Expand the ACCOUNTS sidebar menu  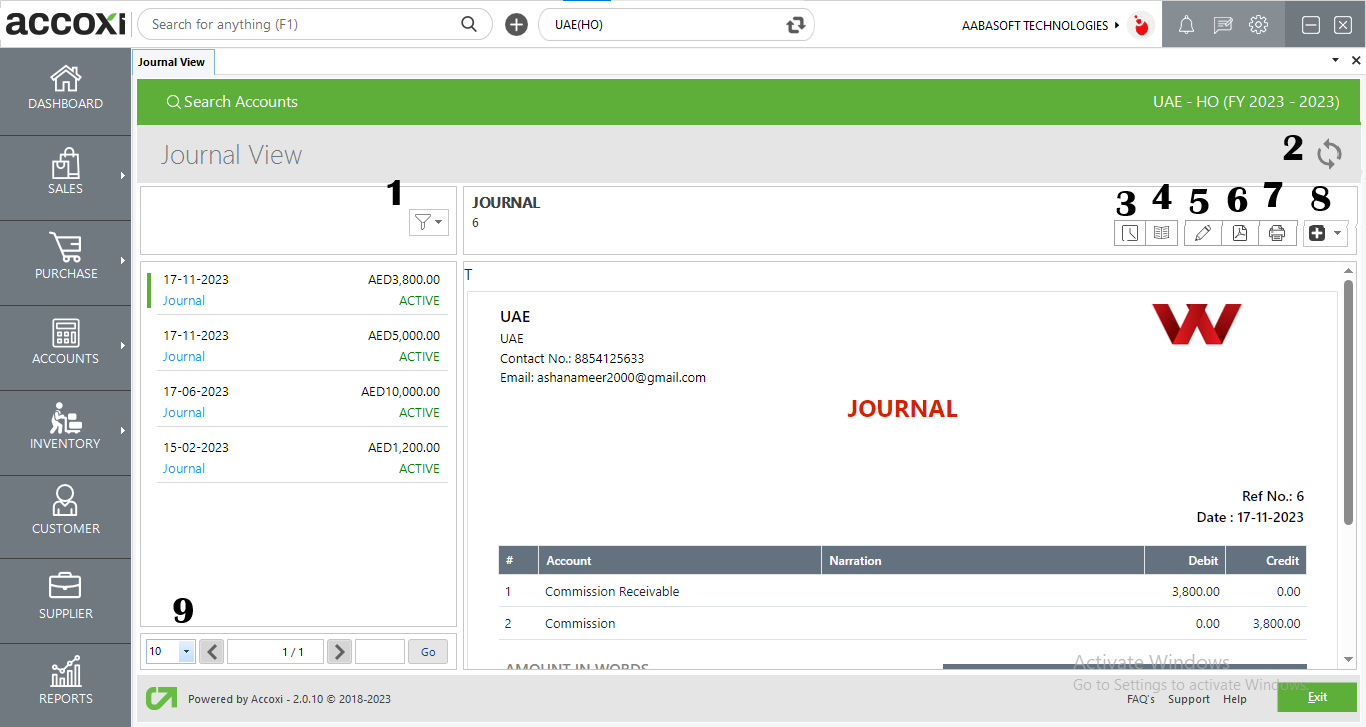pos(65,347)
